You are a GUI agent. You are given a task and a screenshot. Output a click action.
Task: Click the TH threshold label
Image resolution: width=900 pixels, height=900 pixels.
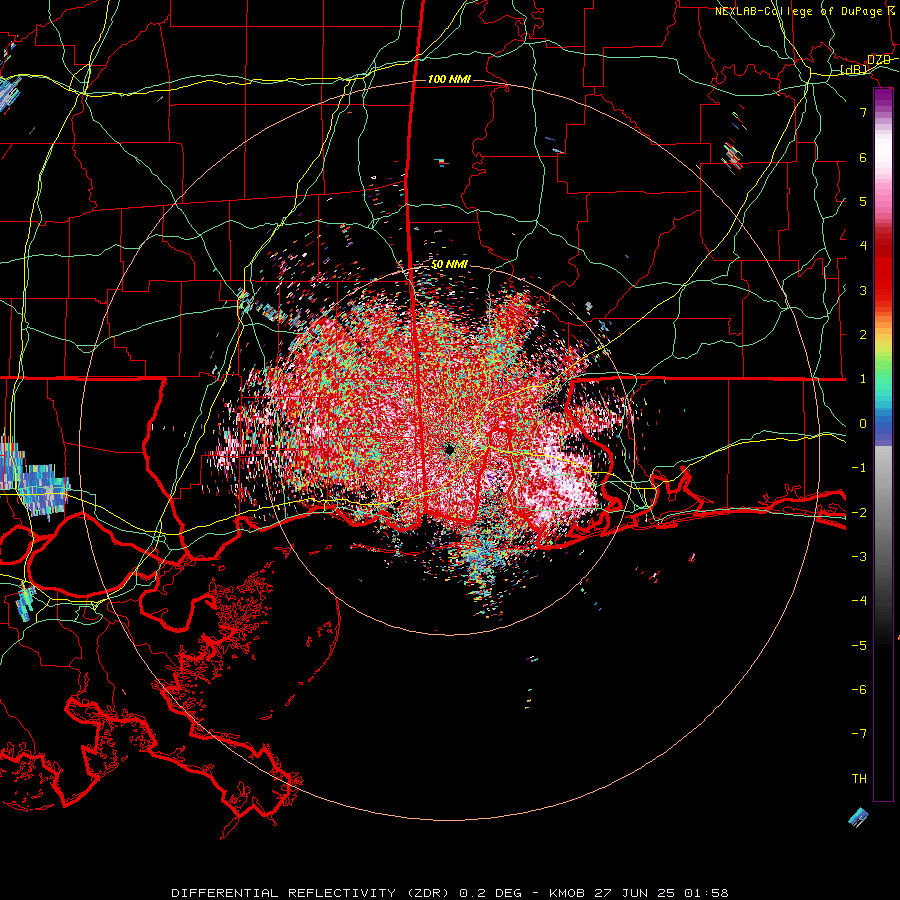[x=859, y=778]
